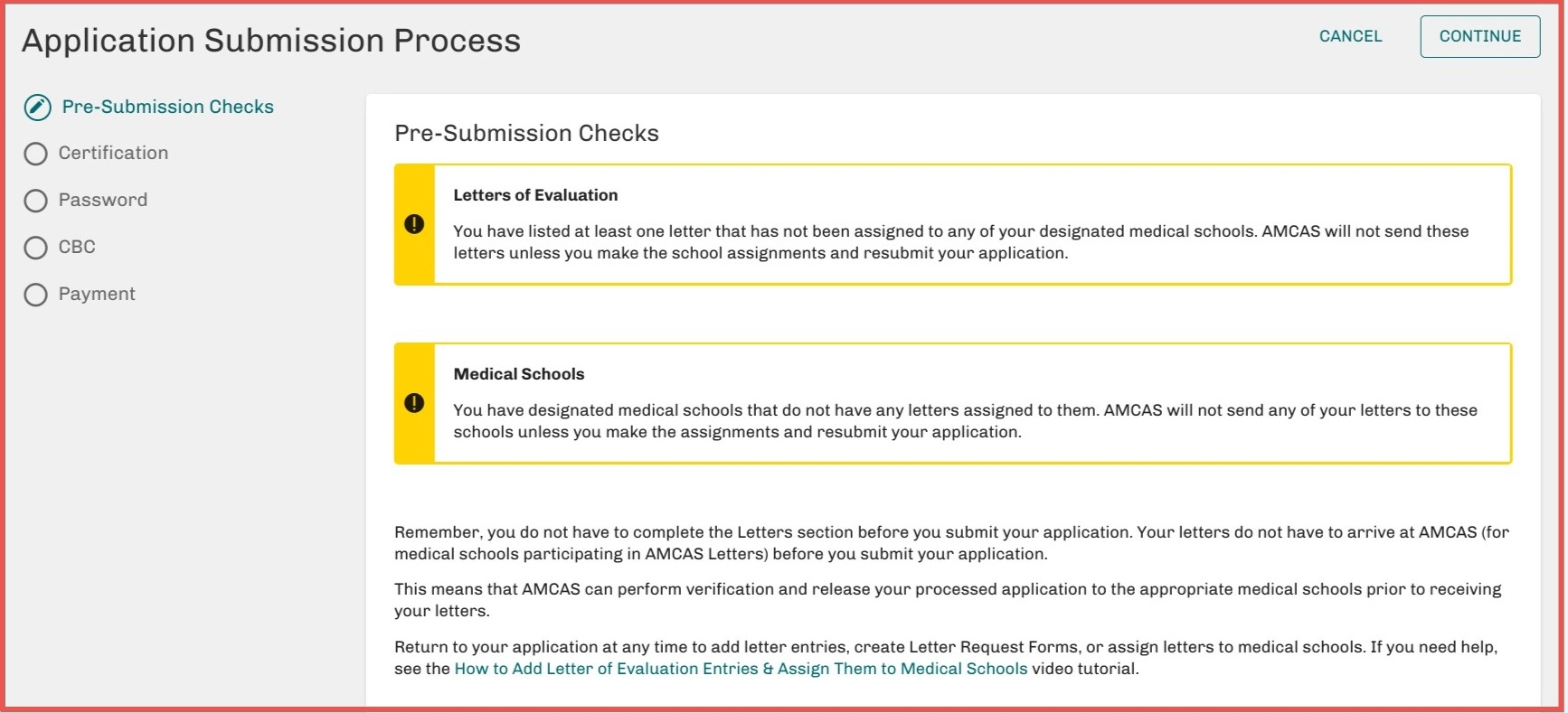Select the Payment step circle
Image resolution: width=1568 pixels, height=713 pixels.
tap(36, 294)
